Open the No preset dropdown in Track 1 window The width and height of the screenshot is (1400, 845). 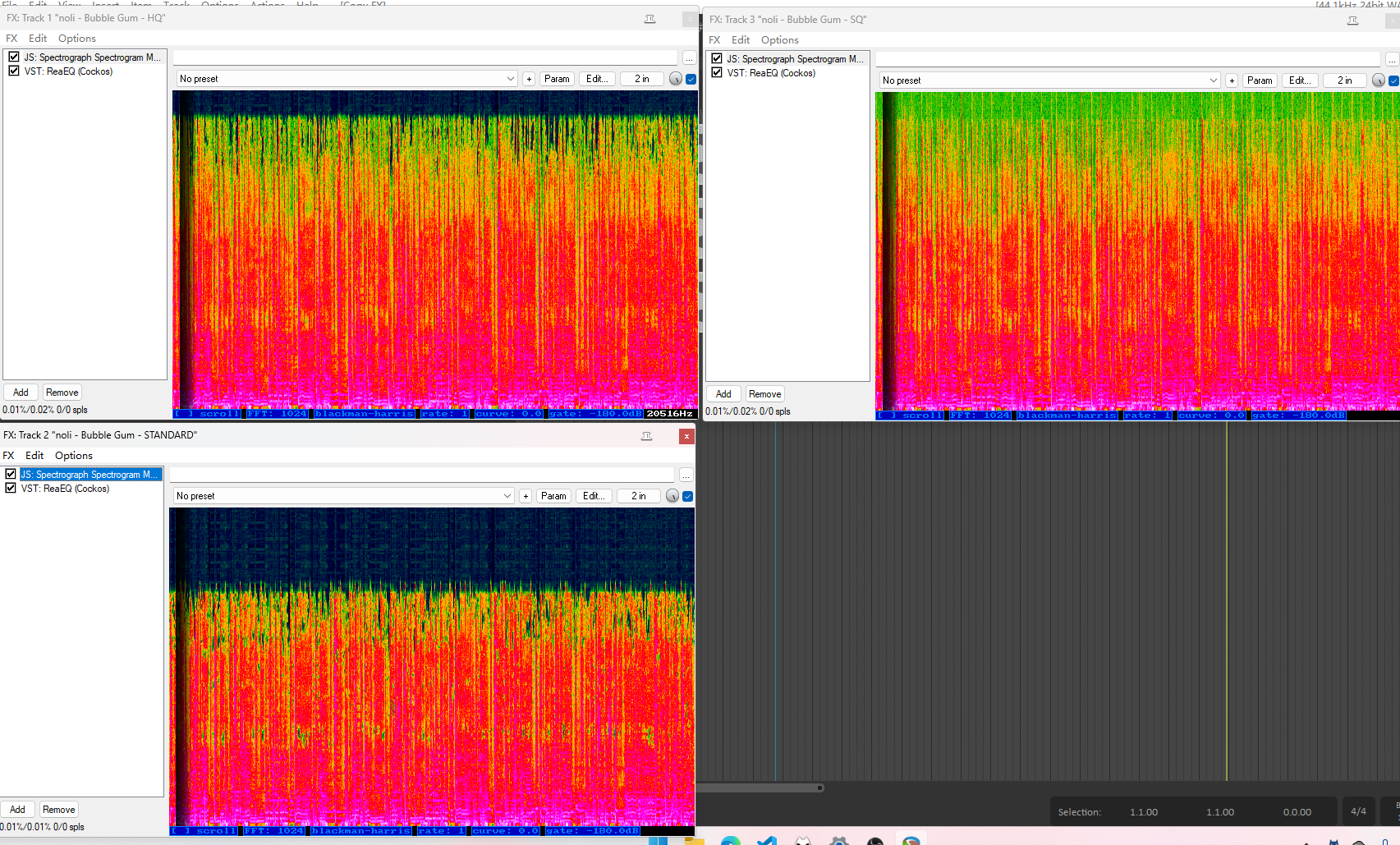(347, 79)
